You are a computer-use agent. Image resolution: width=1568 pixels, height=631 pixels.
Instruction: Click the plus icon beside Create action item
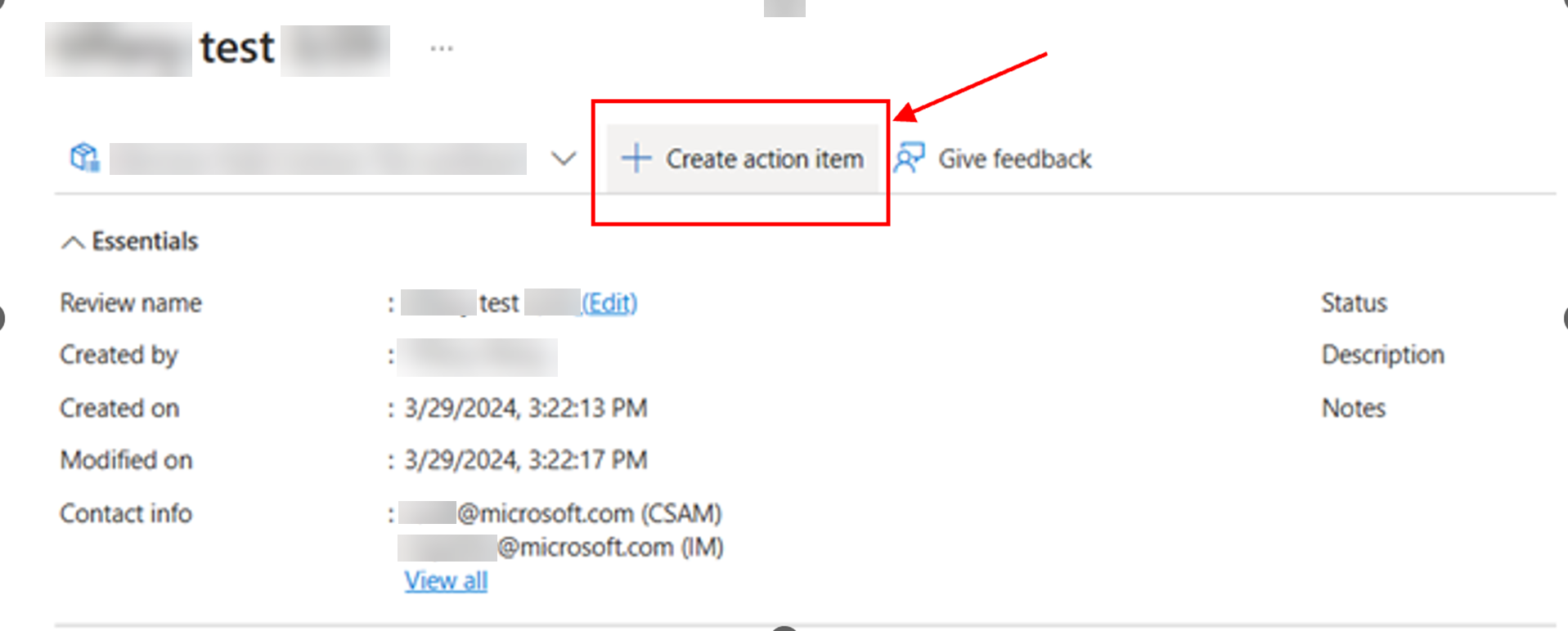coord(636,158)
